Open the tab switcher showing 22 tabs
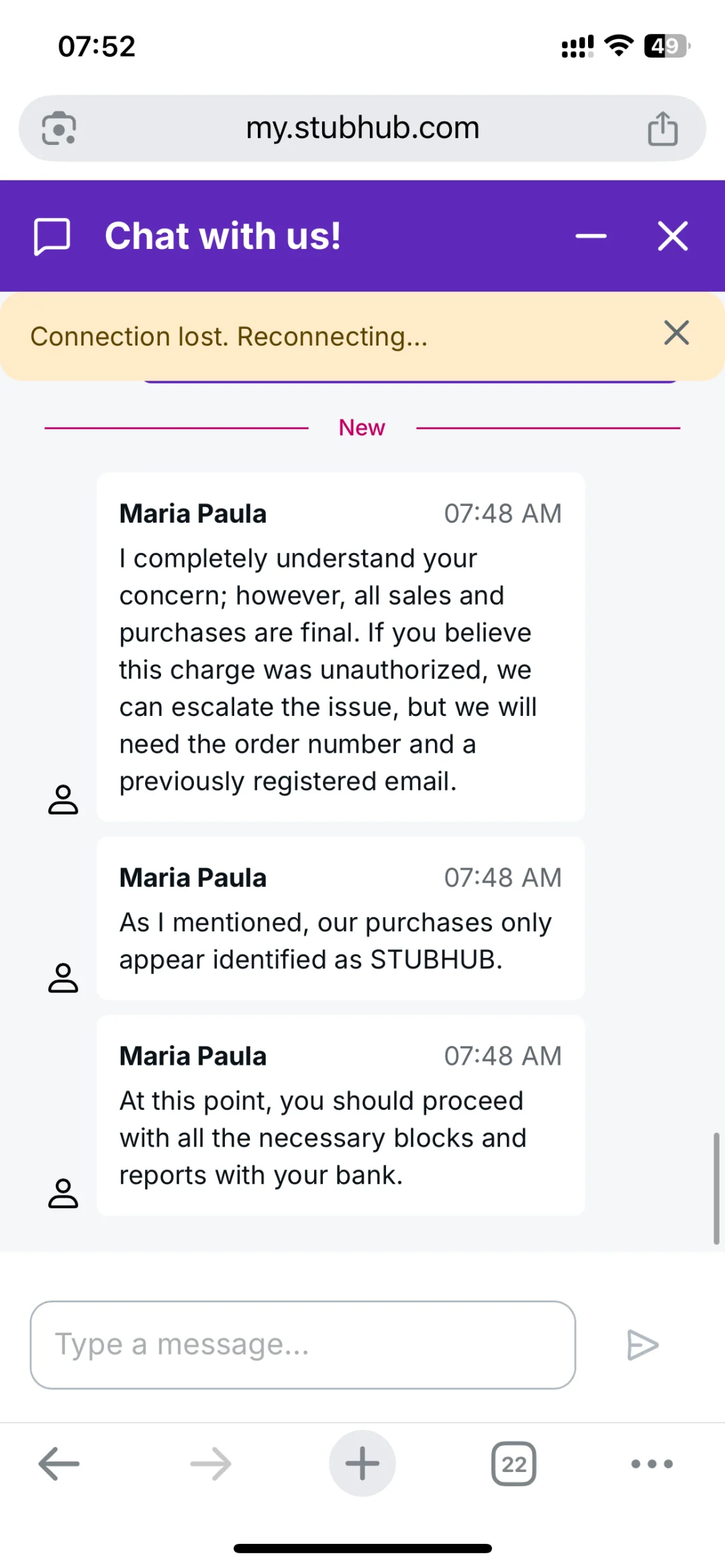This screenshot has height=1568, width=725. coord(514,1463)
